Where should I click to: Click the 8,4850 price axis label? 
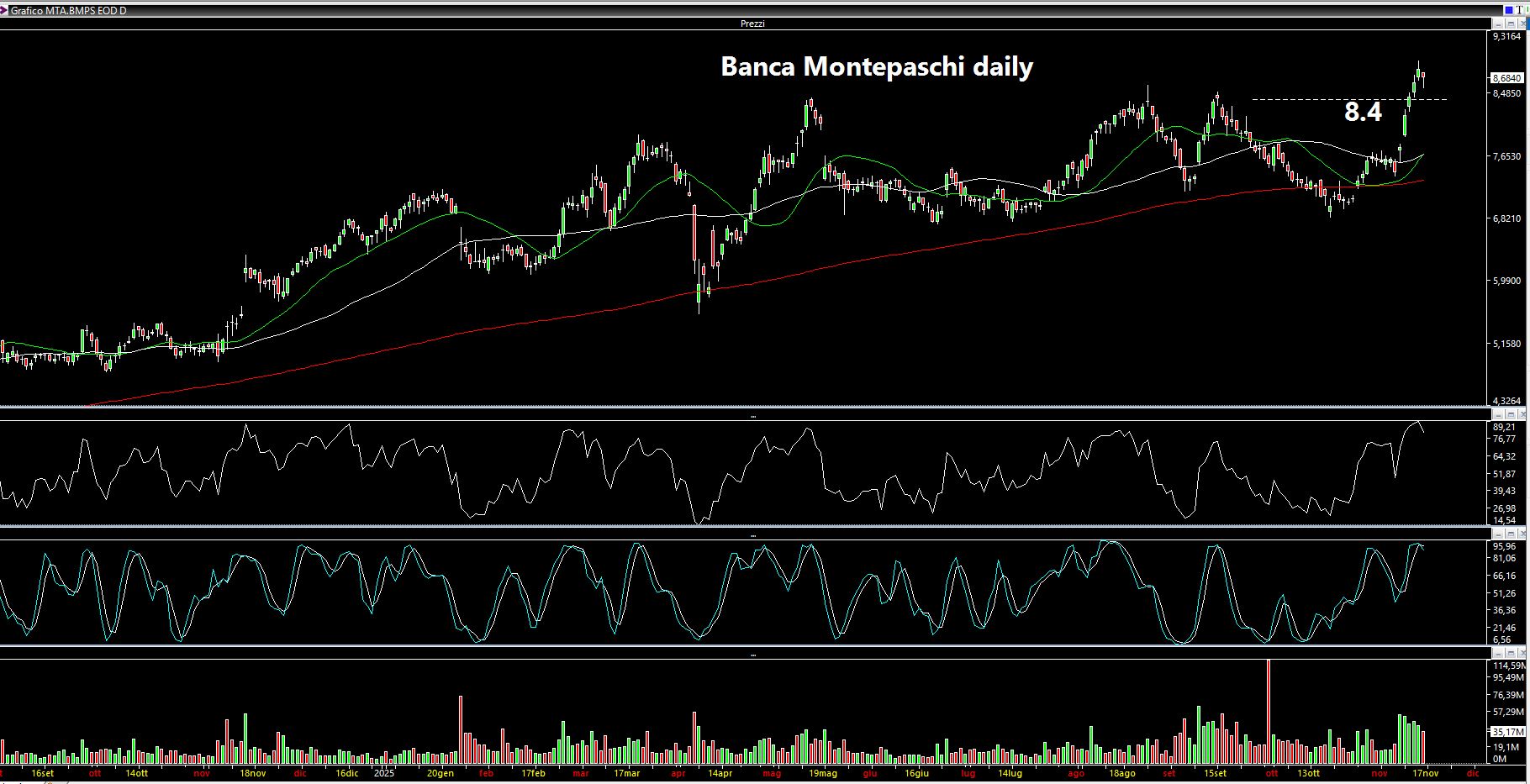(1506, 93)
